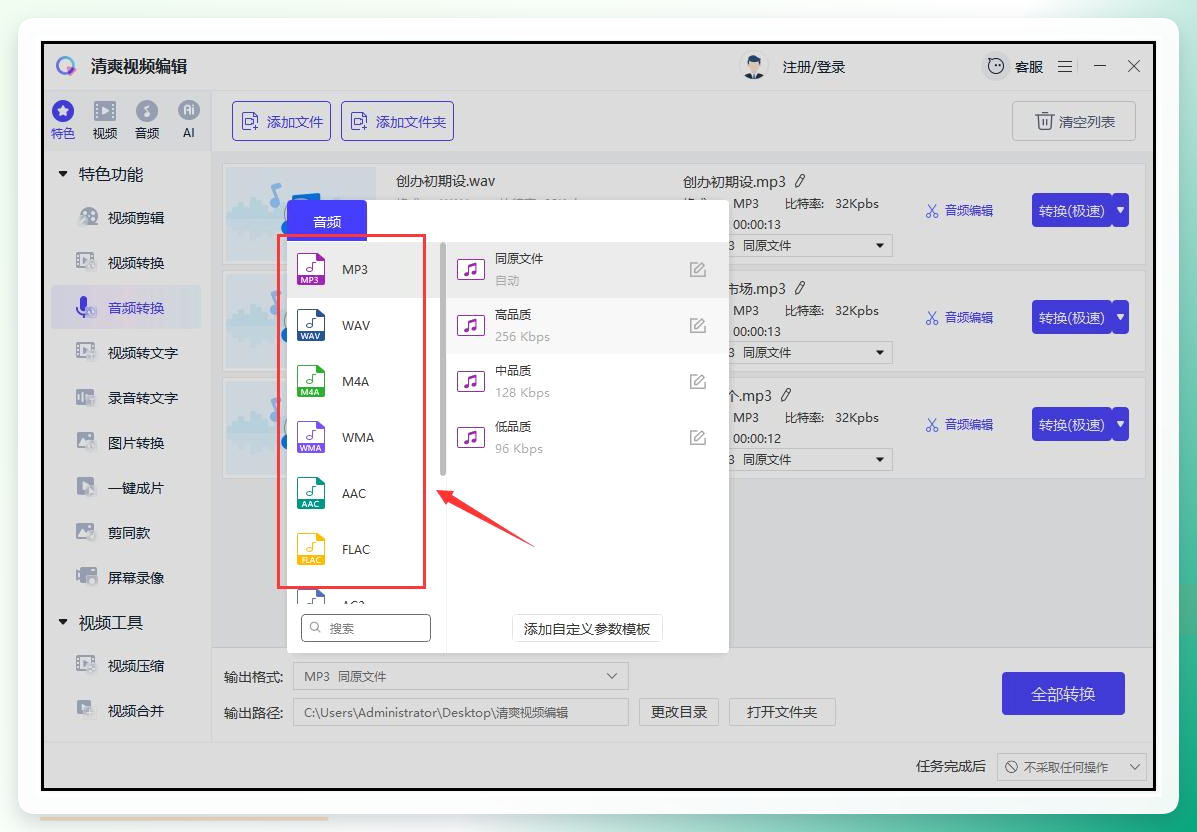
Task: Click the 添加文件 button
Action: pos(281,121)
